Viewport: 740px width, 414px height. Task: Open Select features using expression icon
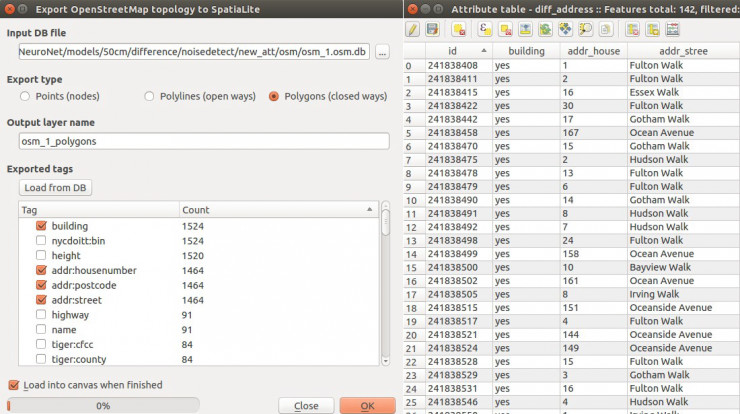pyautogui.click(x=485, y=29)
